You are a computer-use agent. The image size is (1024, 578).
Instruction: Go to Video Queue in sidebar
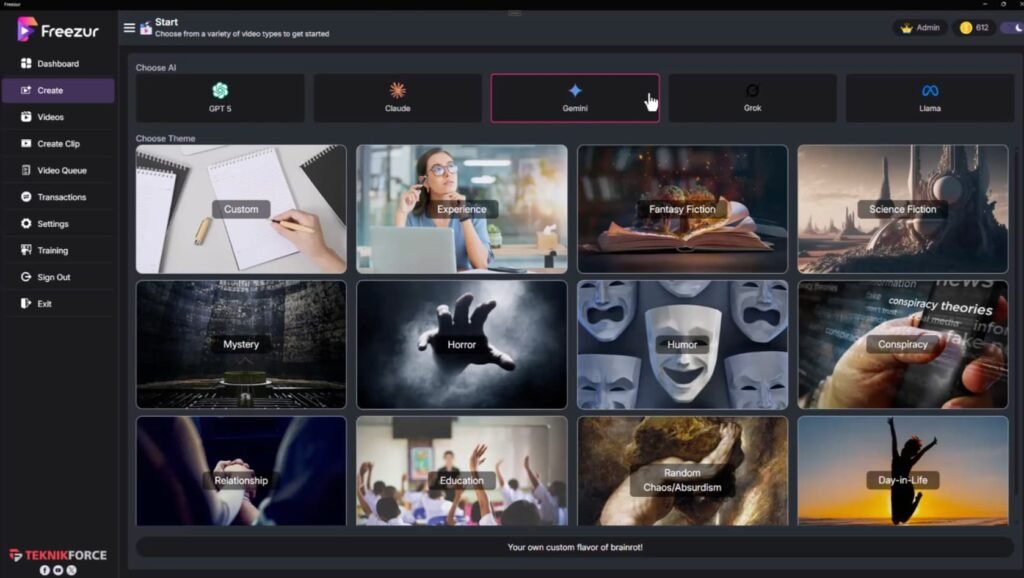pos(61,171)
